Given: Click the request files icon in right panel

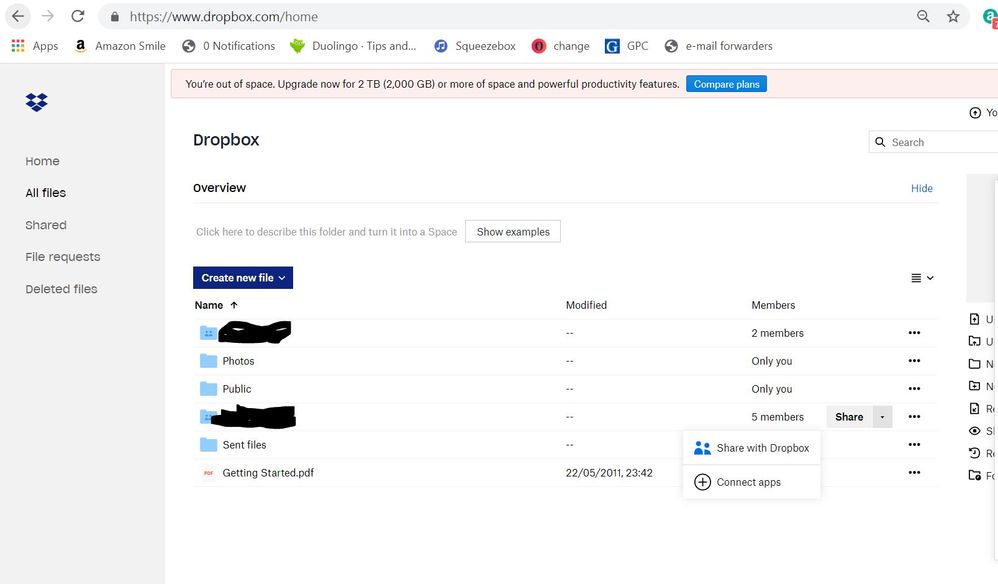Looking at the screenshot, I should (974, 408).
